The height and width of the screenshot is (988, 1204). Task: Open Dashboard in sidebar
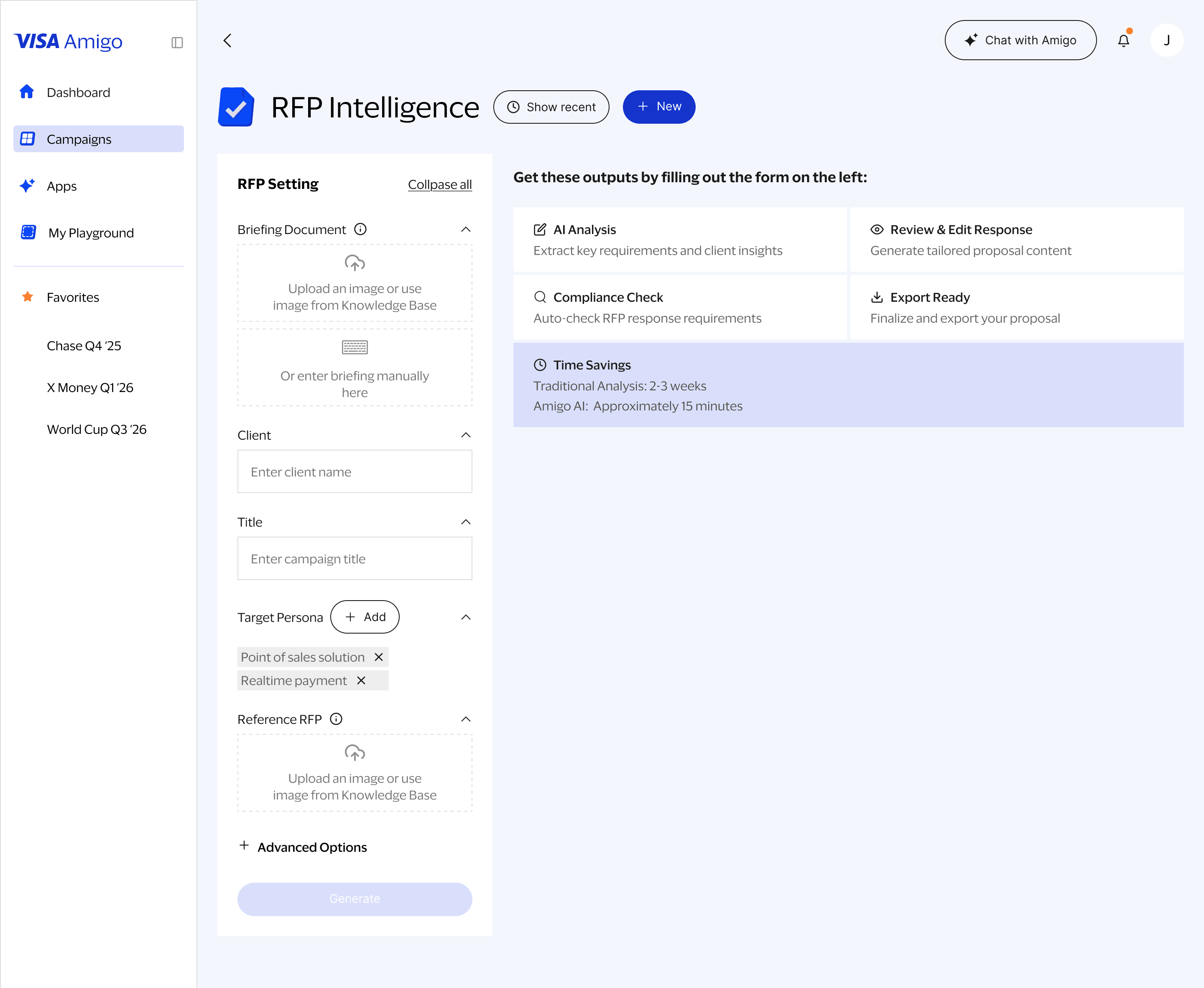(78, 92)
